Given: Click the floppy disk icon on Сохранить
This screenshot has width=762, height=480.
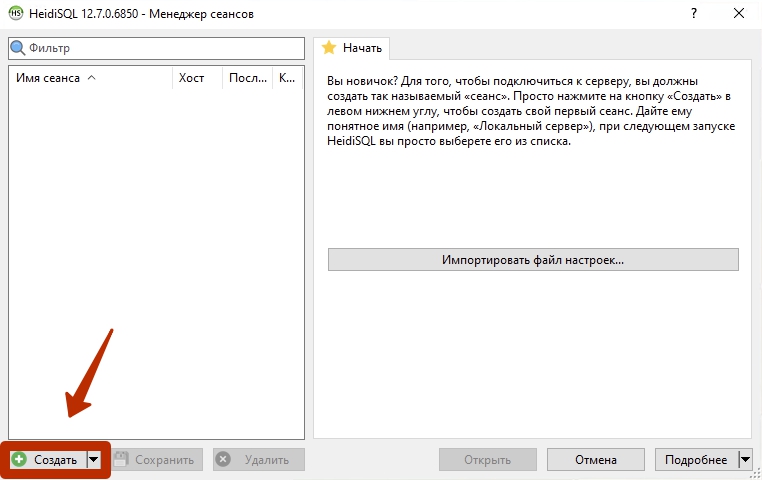Looking at the screenshot, I should coord(121,460).
